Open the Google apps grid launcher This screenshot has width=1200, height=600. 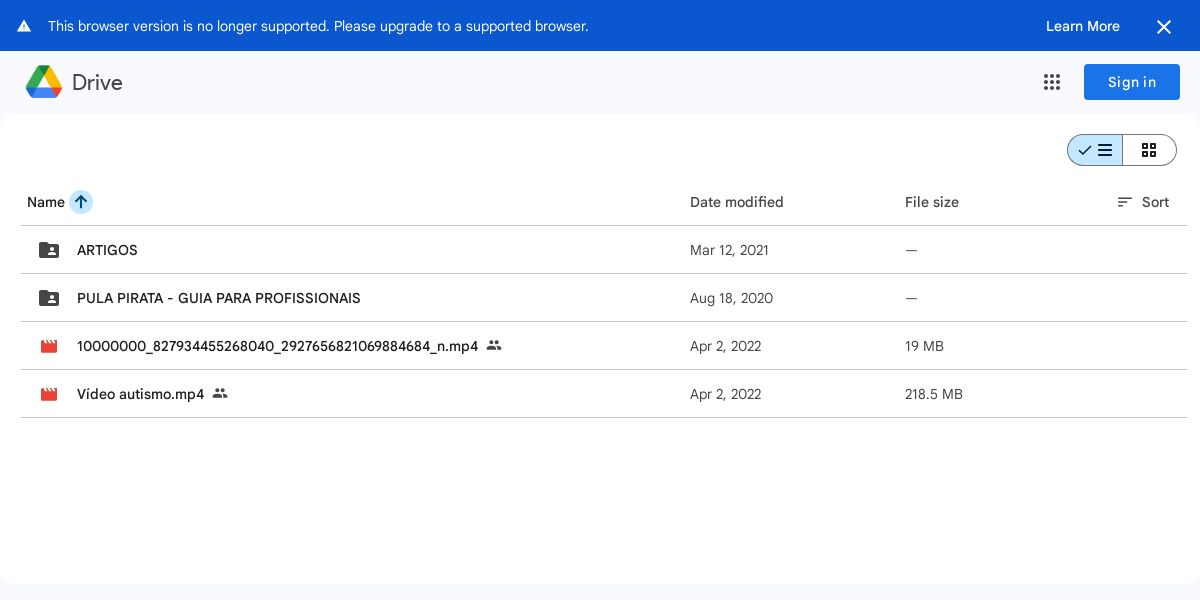pos(1051,82)
